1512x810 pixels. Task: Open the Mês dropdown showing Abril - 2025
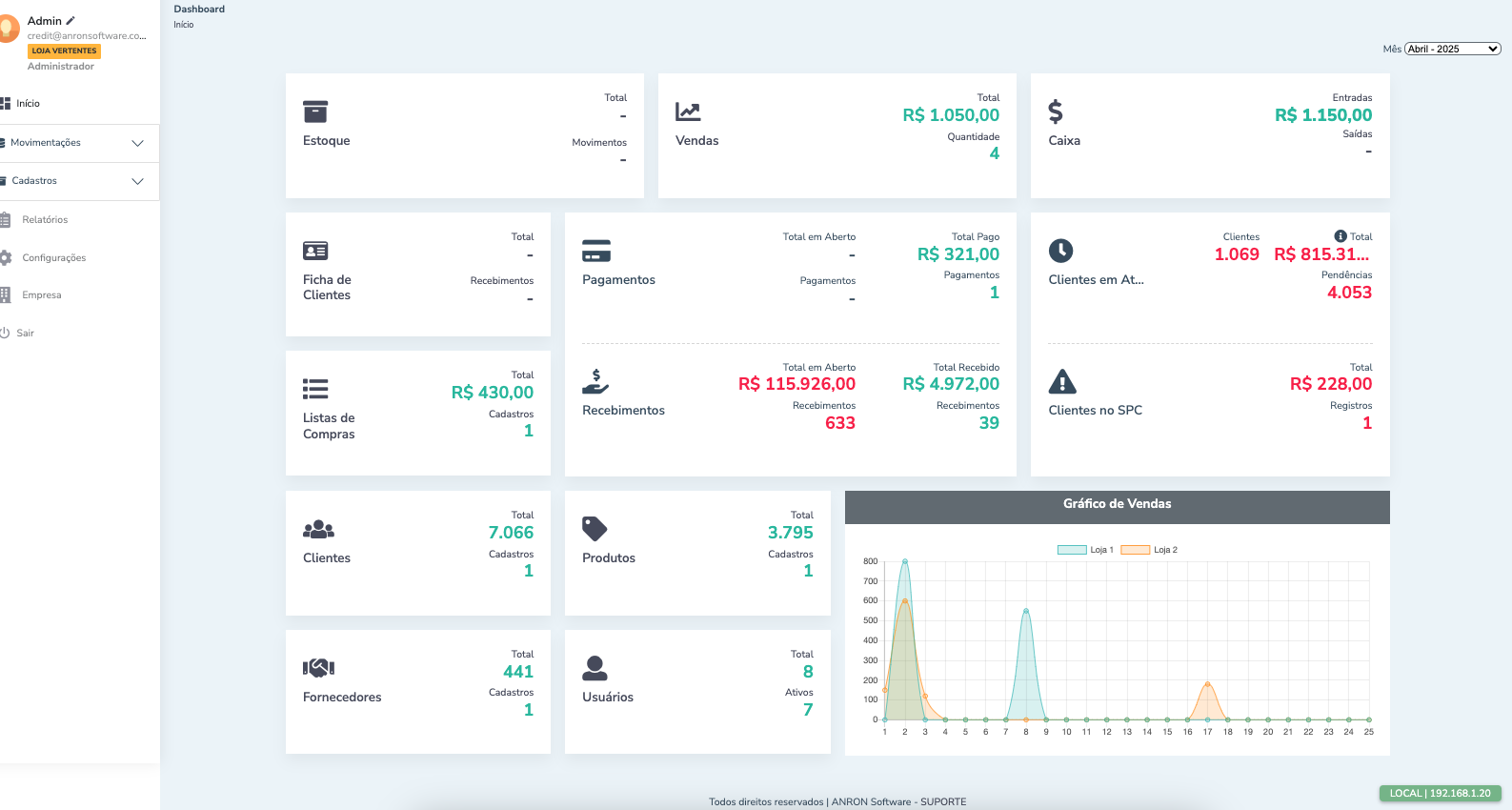(x=1452, y=49)
